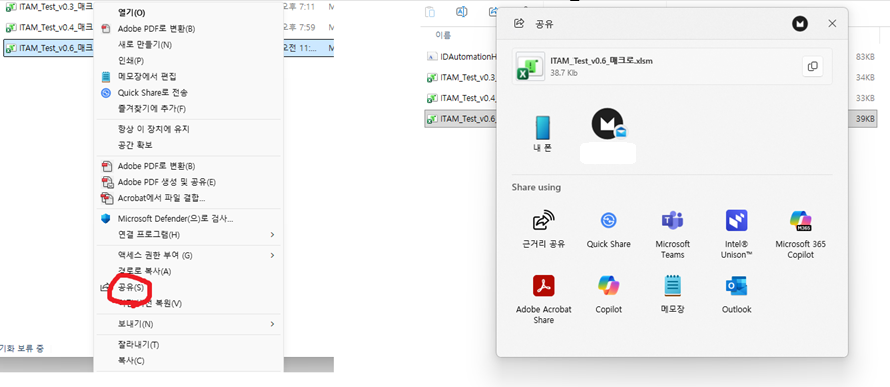The width and height of the screenshot is (890, 387).
Task: Close the 공유 share dialog
Action: (832, 23)
